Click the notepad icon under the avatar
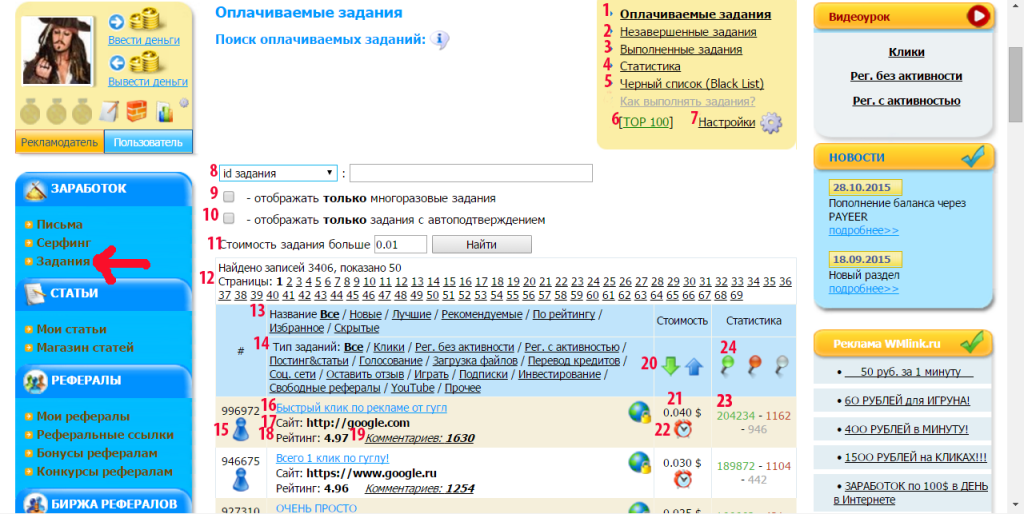 click(x=109, y=112)
